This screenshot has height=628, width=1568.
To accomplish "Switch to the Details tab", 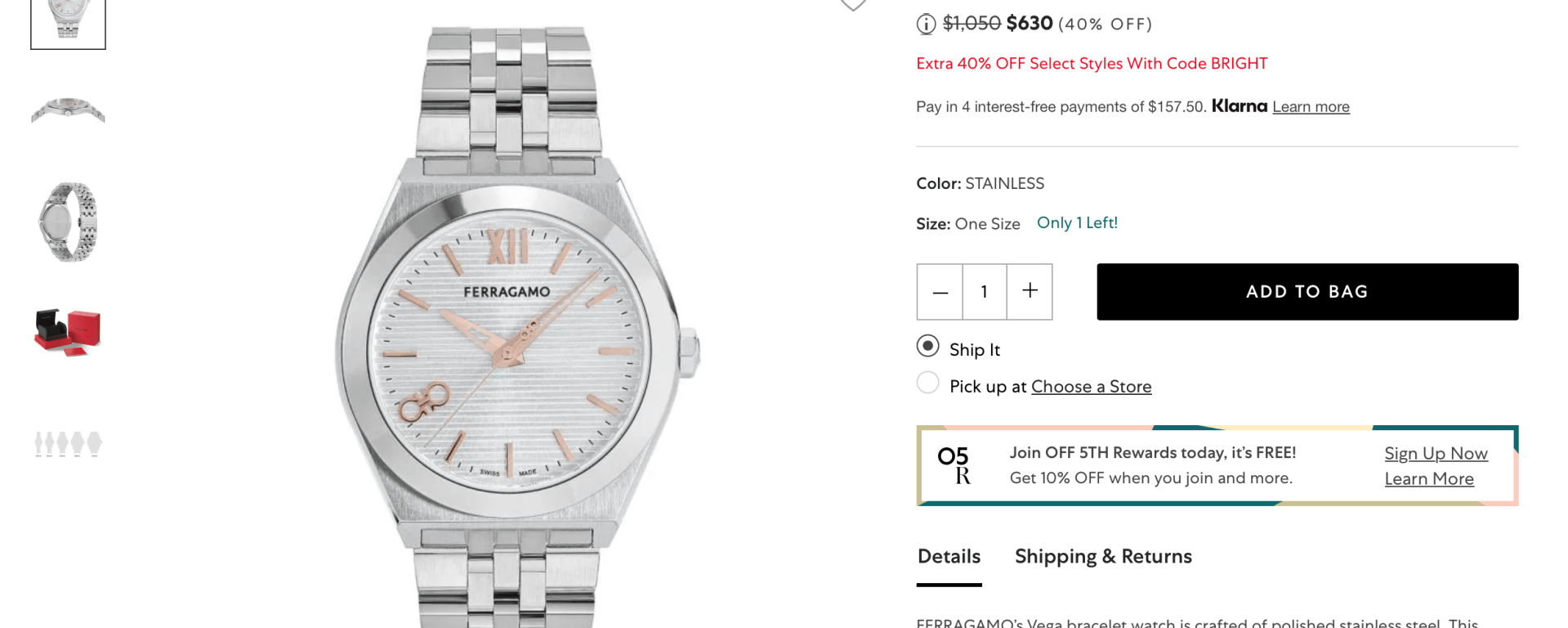I will click(x=949, y=557).
